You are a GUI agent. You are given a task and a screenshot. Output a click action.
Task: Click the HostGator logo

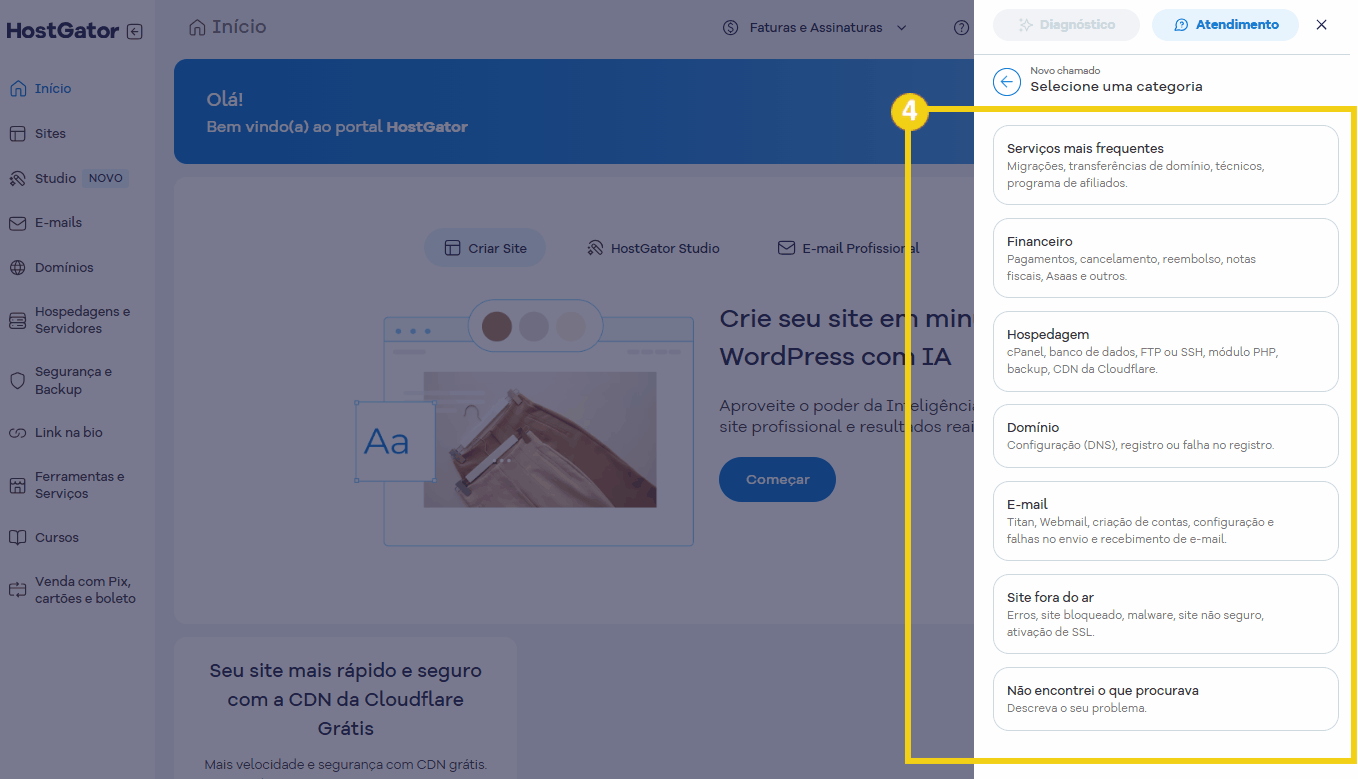[x=62, y=31]
